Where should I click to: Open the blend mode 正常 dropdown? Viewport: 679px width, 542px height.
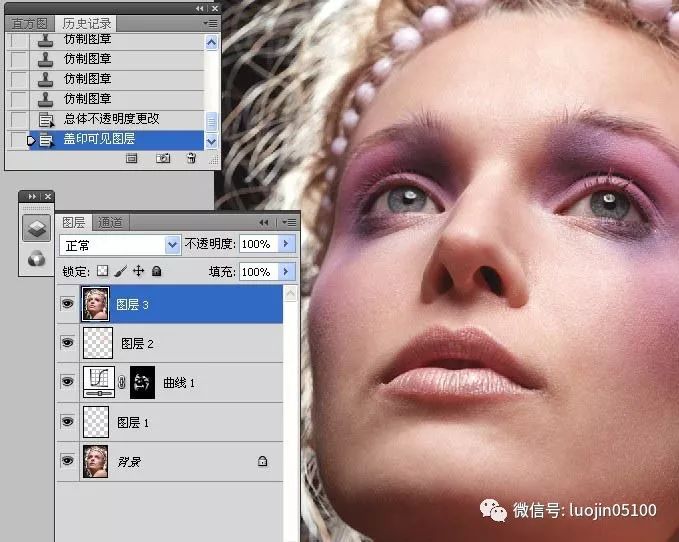click(120, 245)
